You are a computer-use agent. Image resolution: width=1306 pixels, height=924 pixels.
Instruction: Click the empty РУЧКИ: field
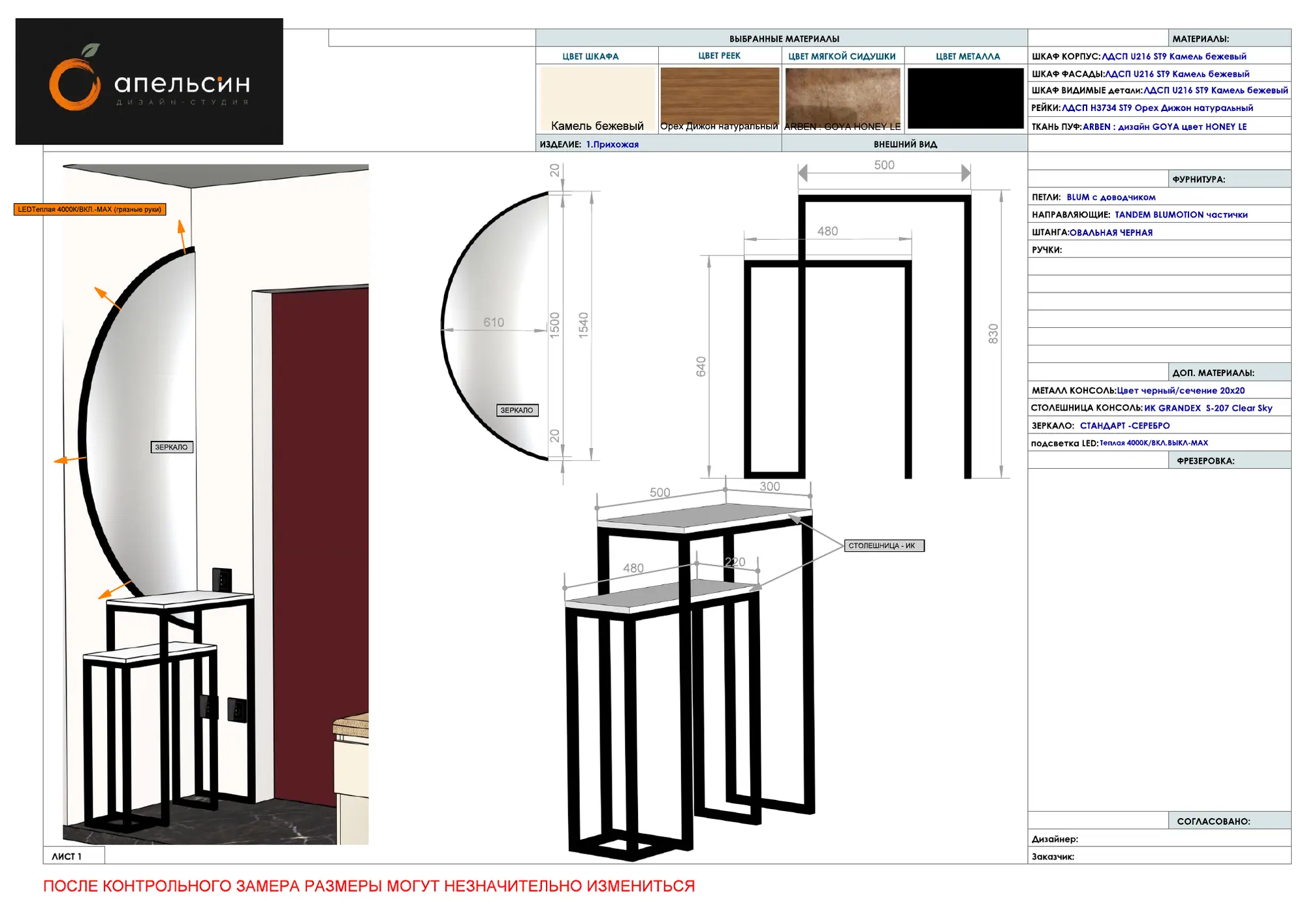[x=1159, y=249]
